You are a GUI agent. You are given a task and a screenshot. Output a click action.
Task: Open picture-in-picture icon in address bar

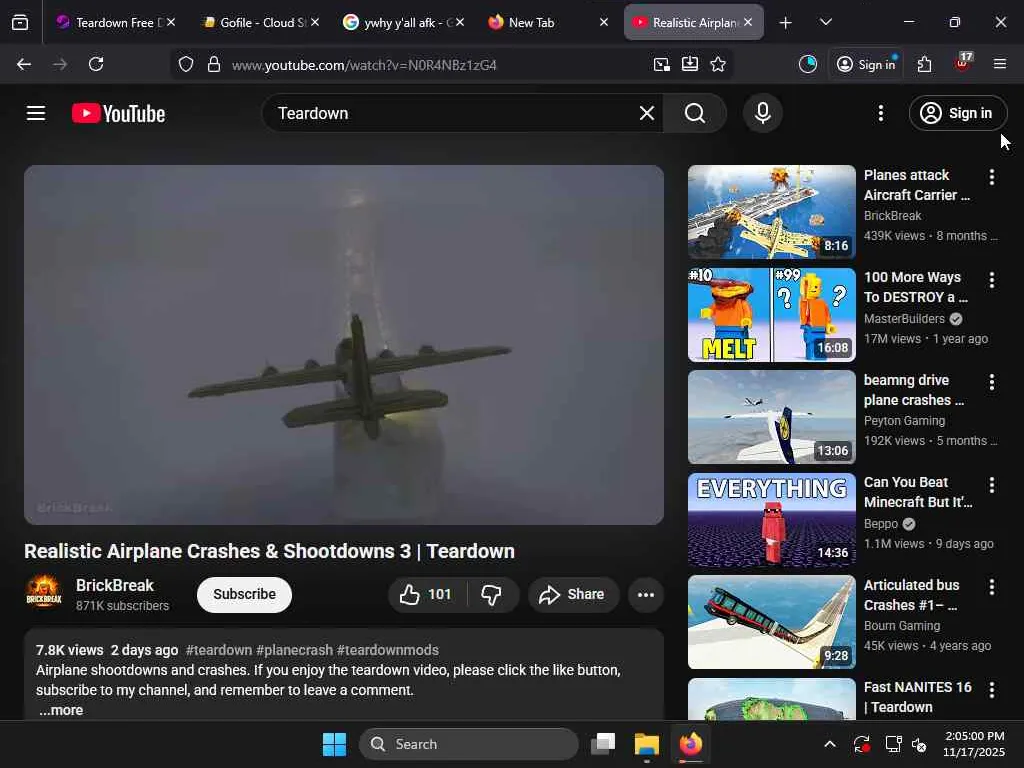(662, 64)
